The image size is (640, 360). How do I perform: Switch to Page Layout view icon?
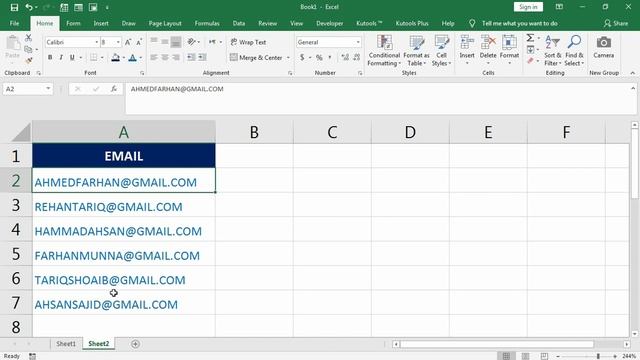525,356
